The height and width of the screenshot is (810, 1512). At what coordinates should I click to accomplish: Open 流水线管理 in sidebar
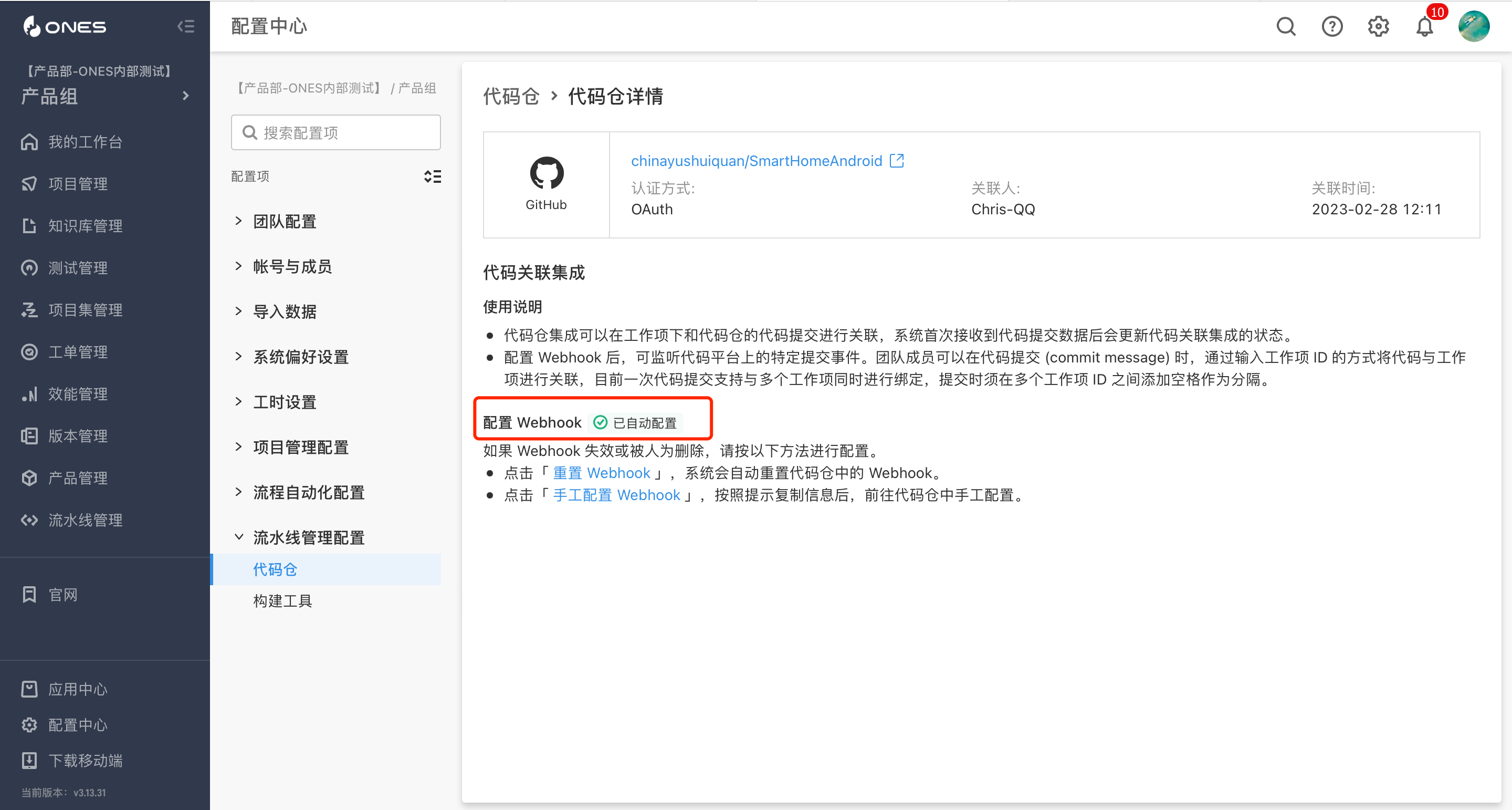click(85, 521)
